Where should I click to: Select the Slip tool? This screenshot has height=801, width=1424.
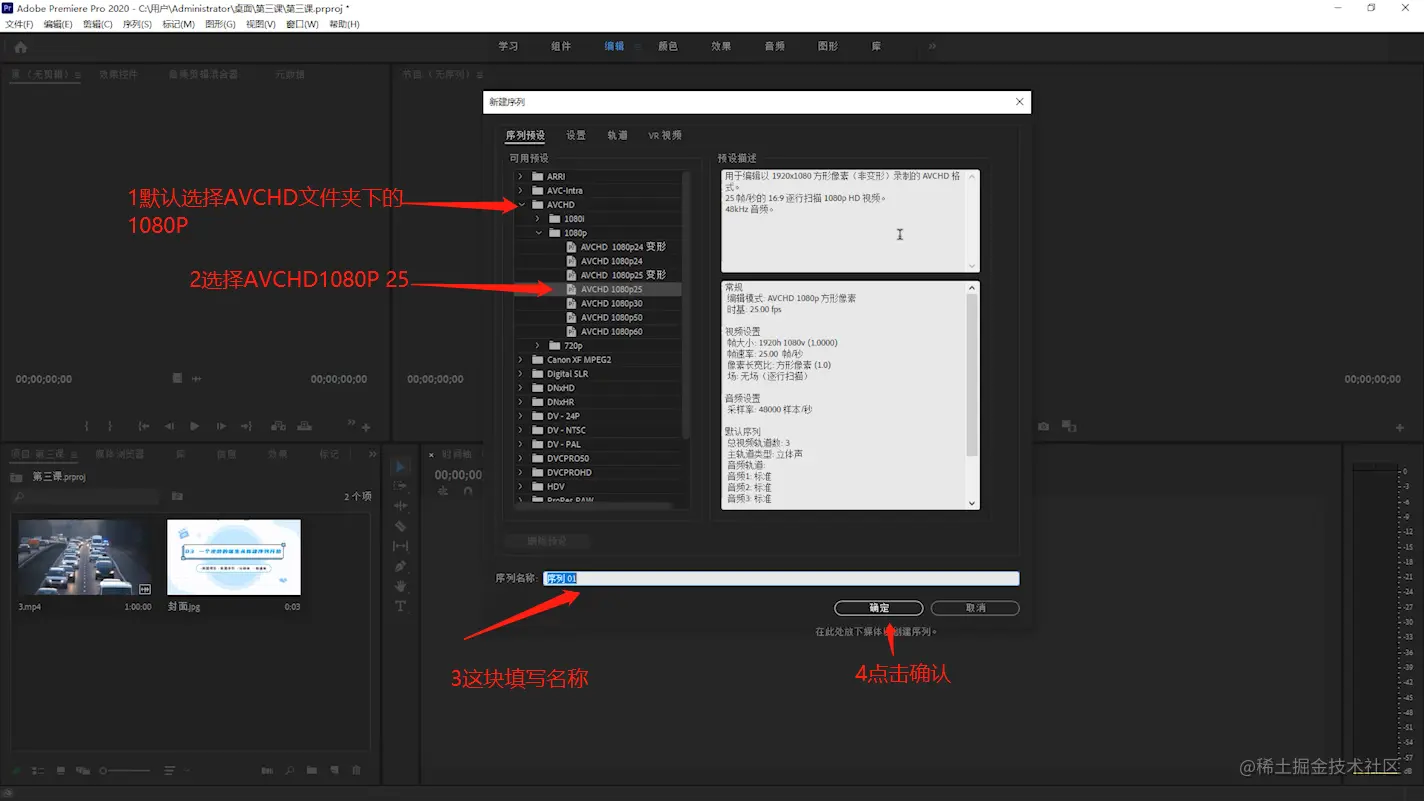[x=400, y=546]
